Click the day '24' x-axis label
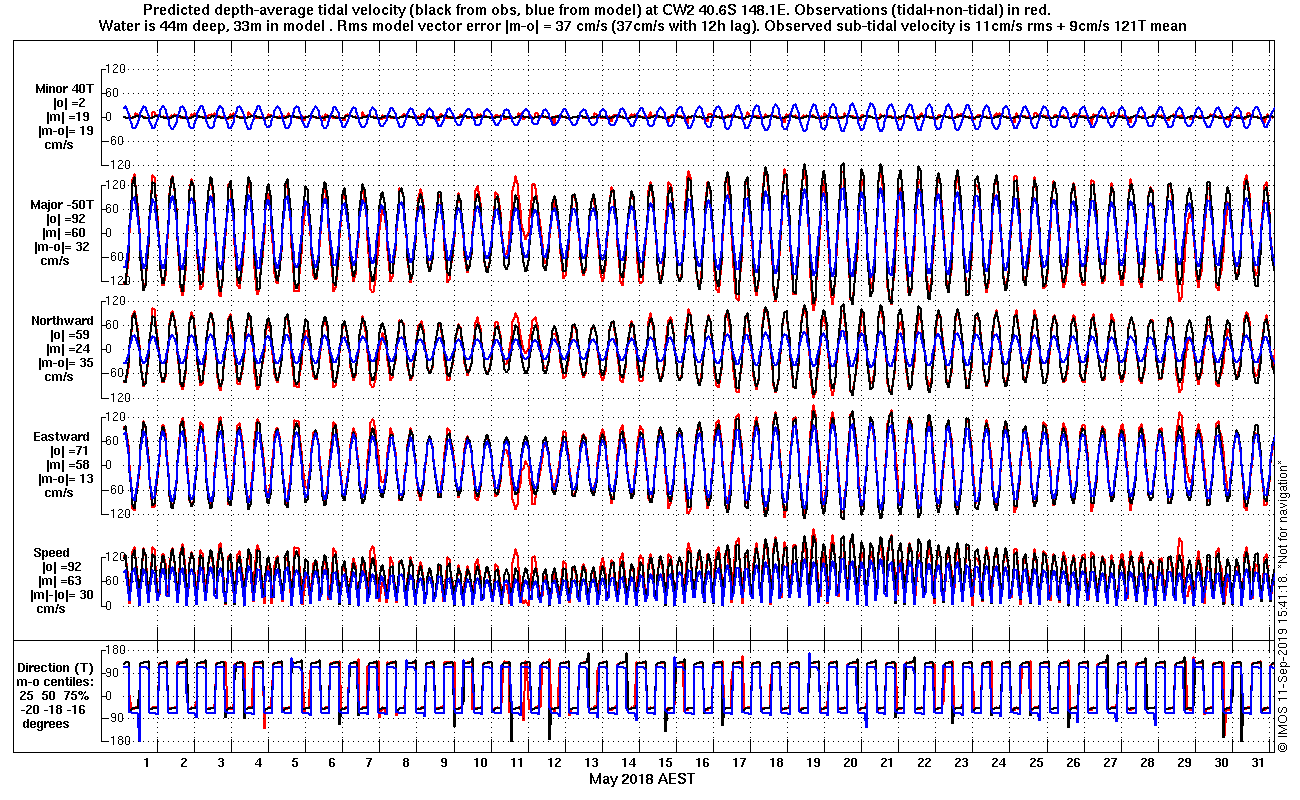The height and width of the screenshot is (800, 1300). pos(998,763)
